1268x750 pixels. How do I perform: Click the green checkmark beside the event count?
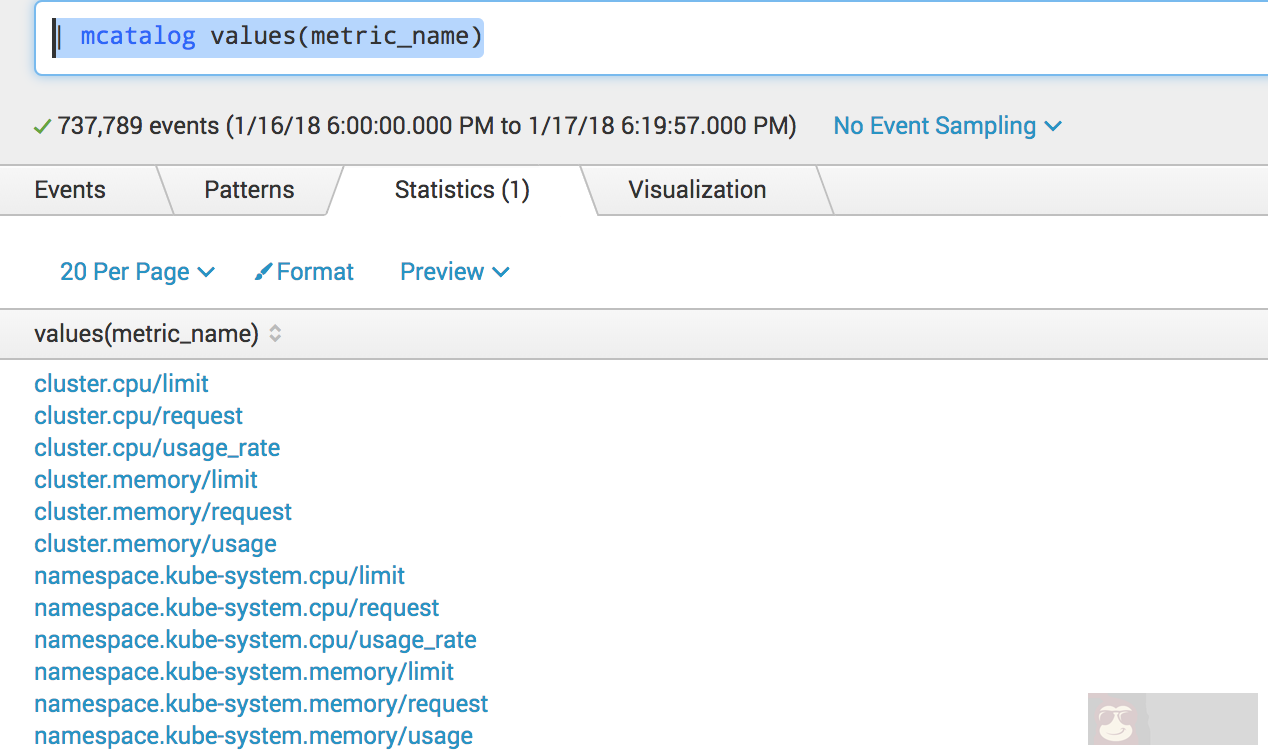click(42, 126)
